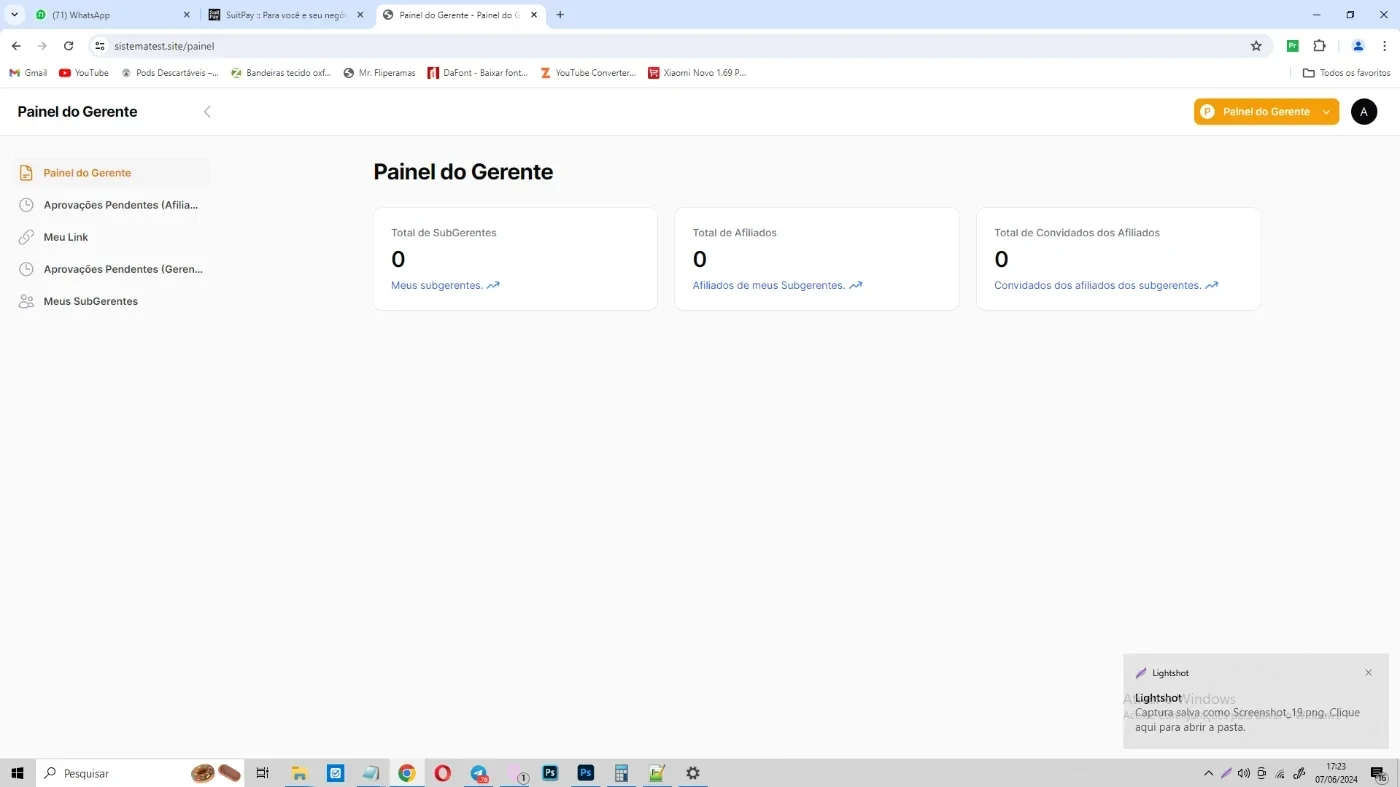Viewport: 1400px width, 787px height.
Task: Open a new browser tab
Action: (560, 15)
